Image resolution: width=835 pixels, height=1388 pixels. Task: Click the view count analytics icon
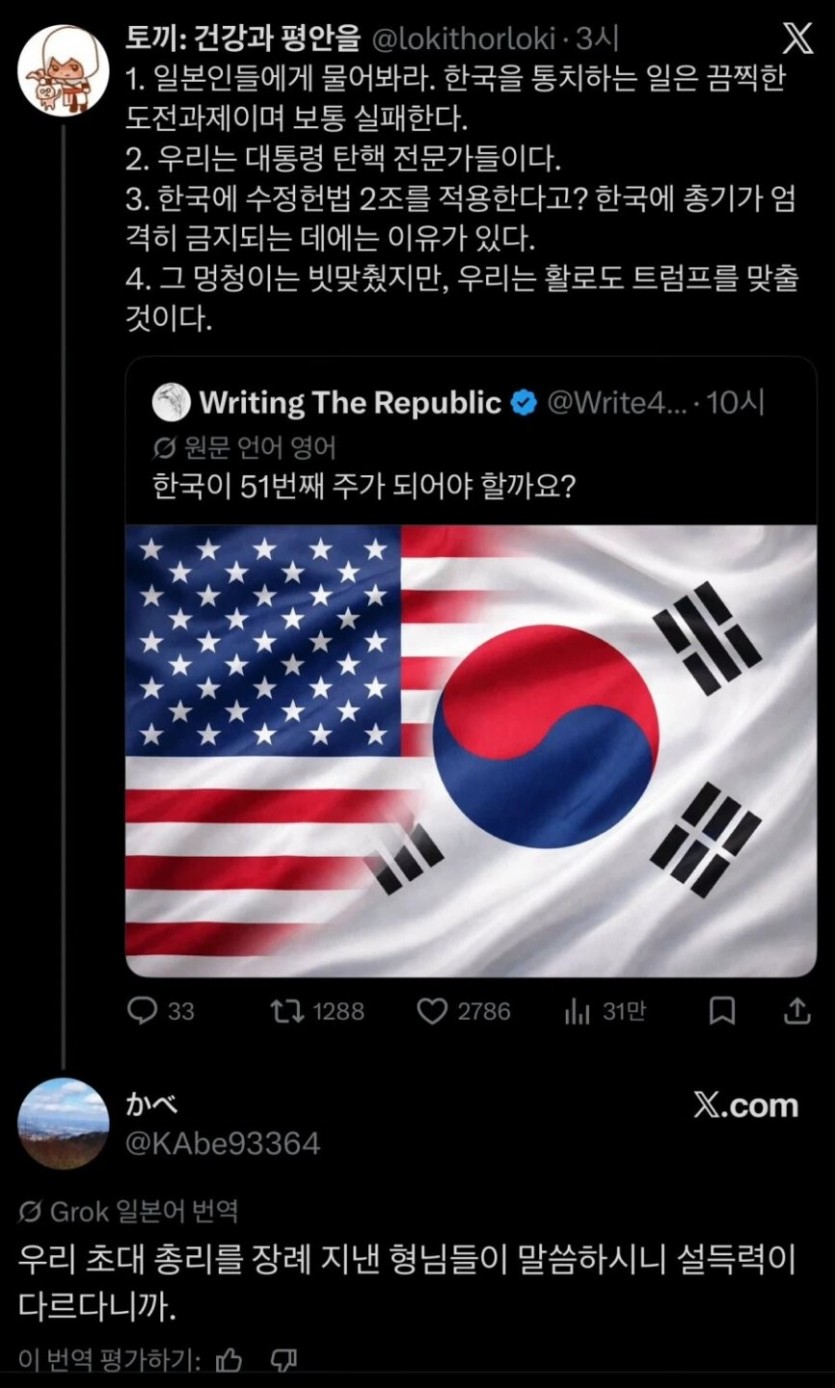point(577,1012)
